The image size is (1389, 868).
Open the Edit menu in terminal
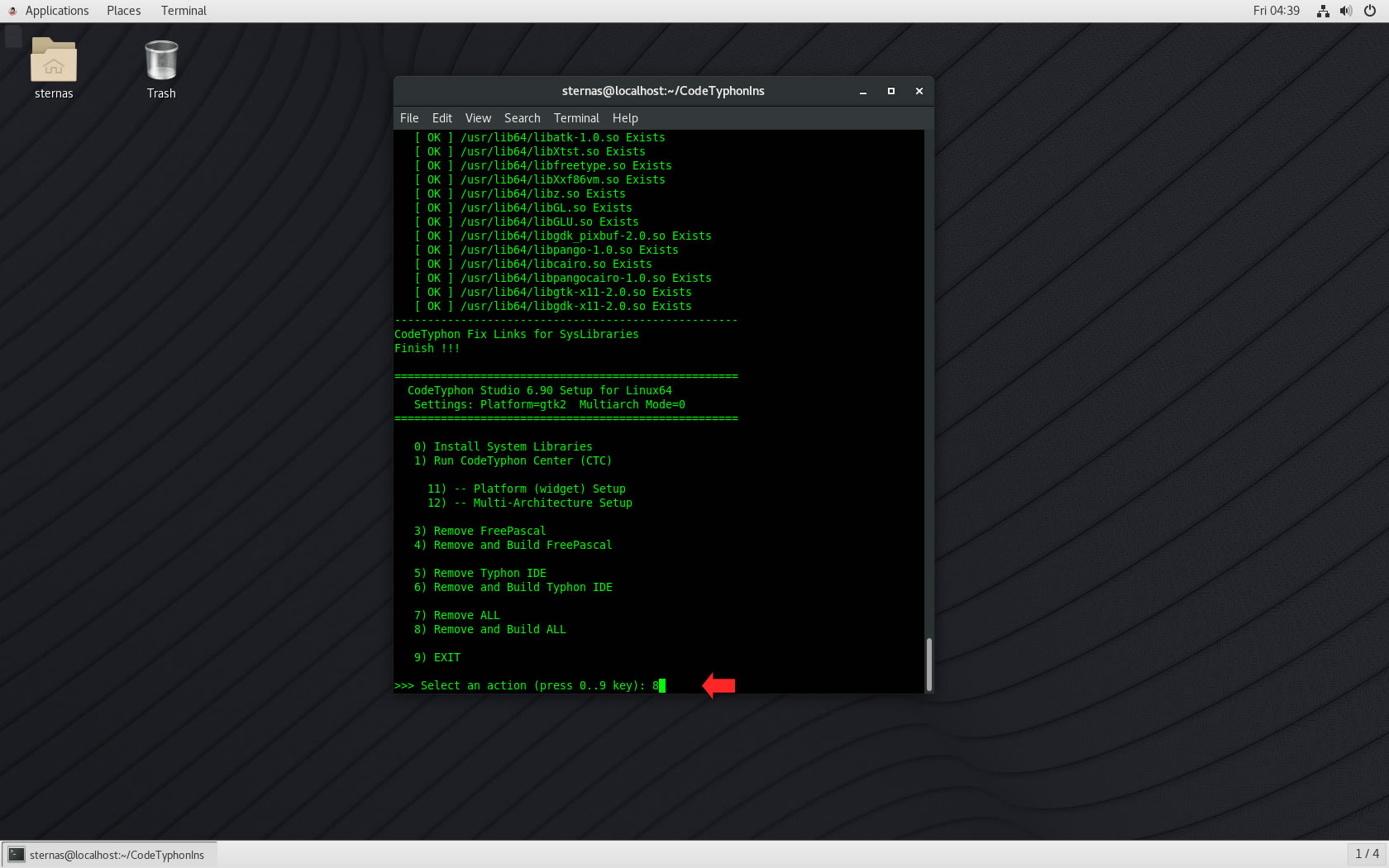[442, 118]
